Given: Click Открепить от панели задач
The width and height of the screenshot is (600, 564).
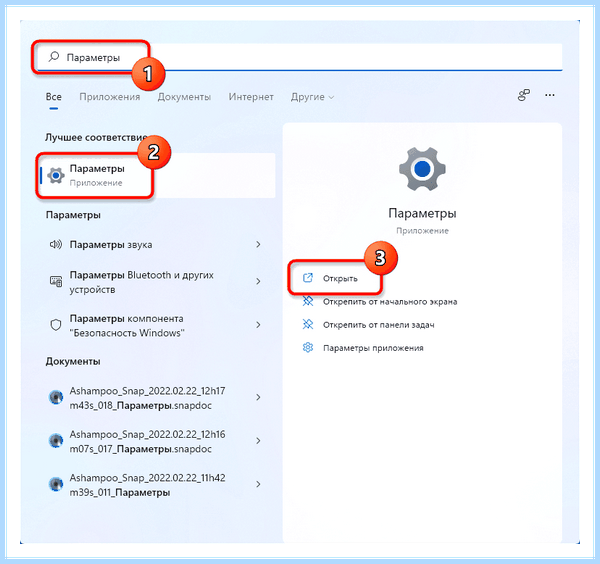Looking at the screenshot, I should 378,325.
